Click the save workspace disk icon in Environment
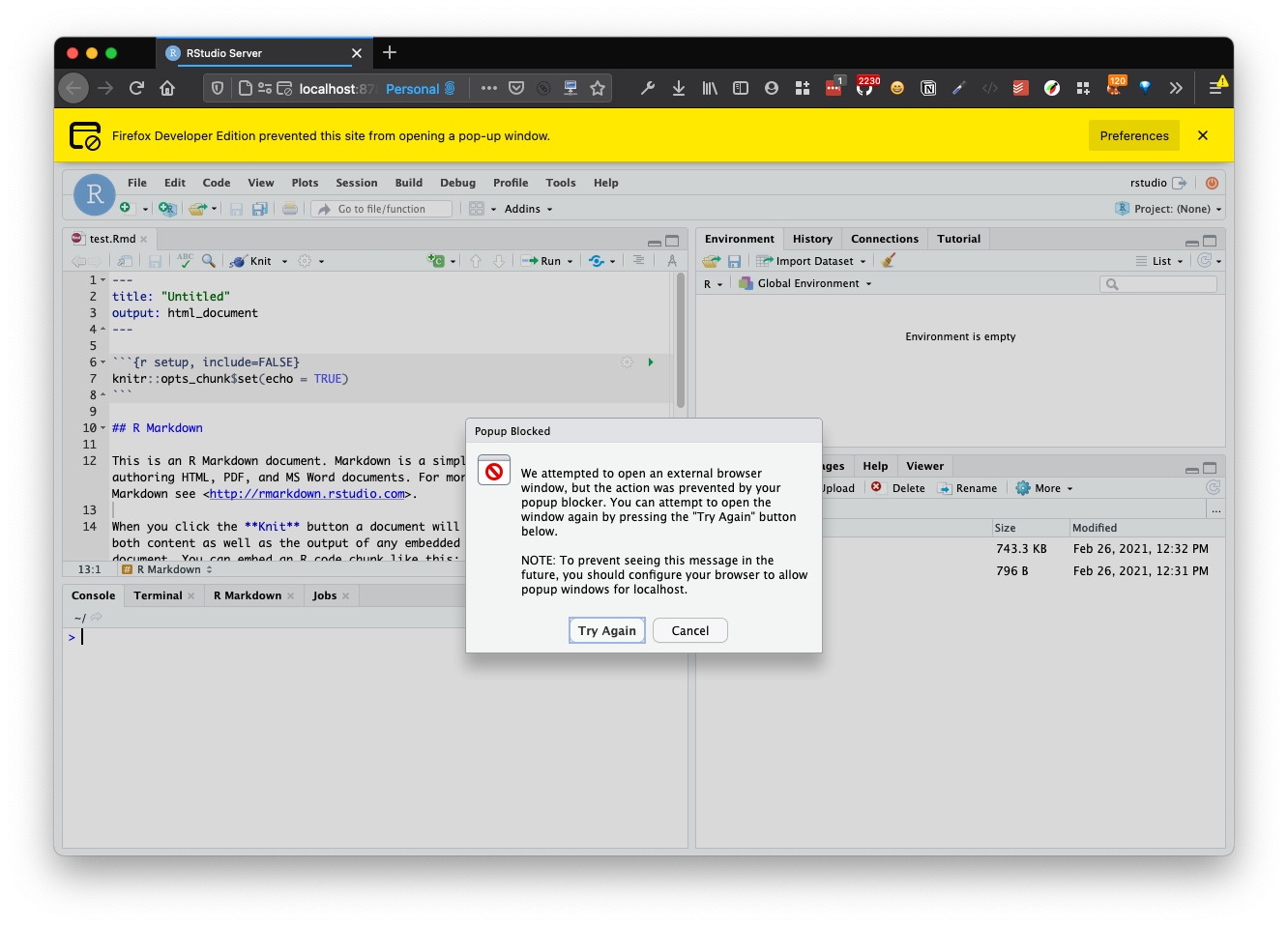1288x927 pixels. (735, 261)
